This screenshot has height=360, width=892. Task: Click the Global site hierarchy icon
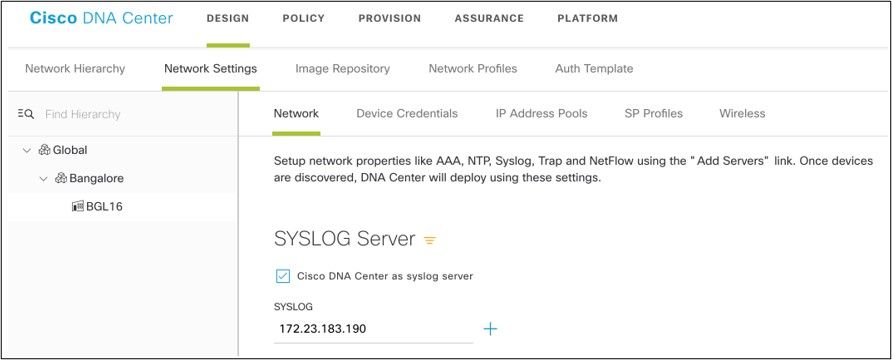click(x=44, y=150)
